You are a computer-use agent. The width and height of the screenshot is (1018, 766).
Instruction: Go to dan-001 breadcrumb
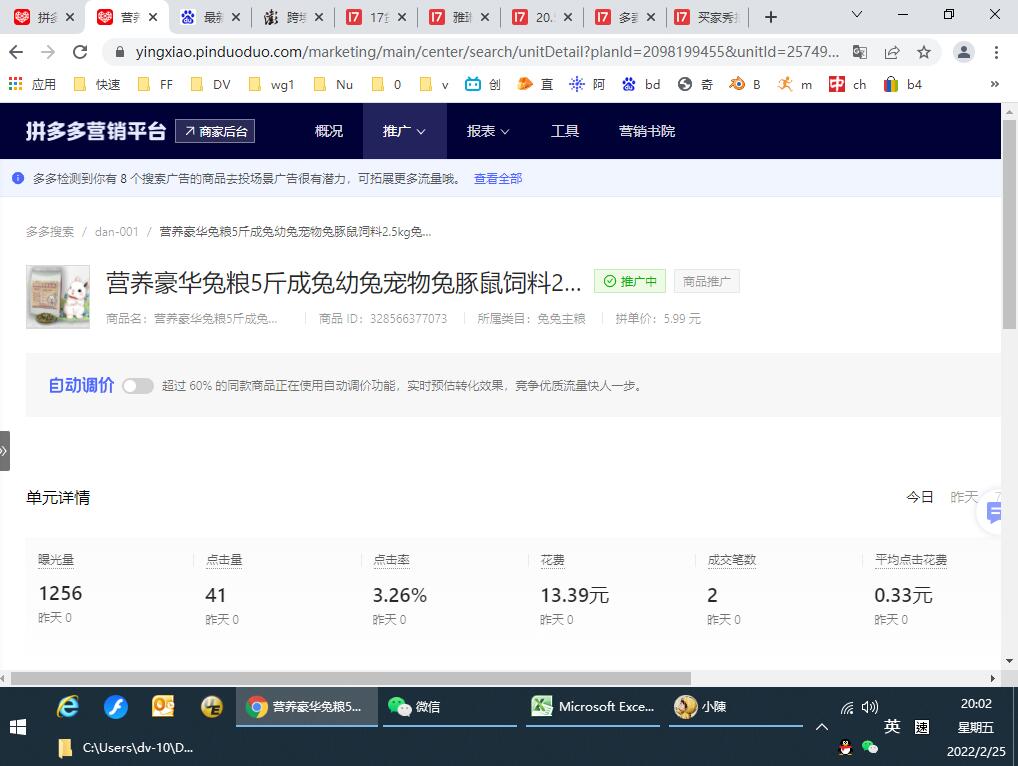[x=116, y=232]
